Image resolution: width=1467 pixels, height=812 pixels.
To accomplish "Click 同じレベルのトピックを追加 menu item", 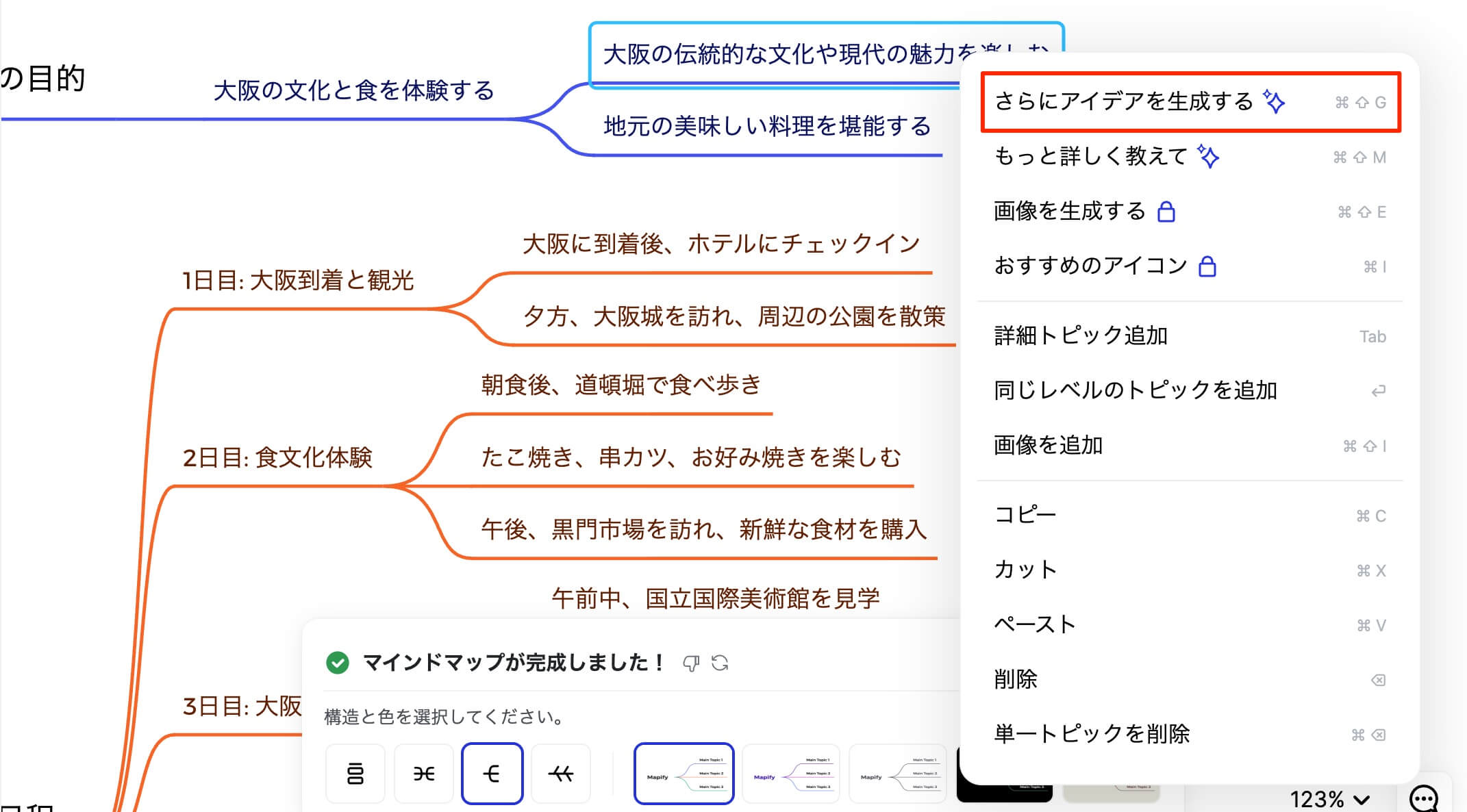I will [1135, 390].
